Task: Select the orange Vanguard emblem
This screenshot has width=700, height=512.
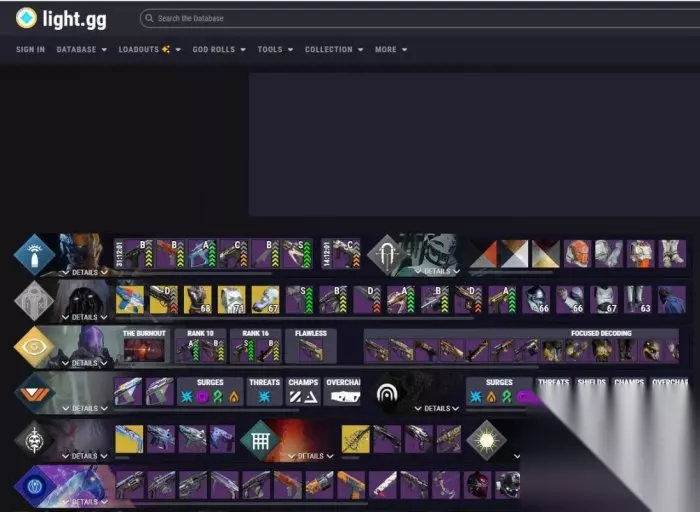Action: pyautogui.click(x=34, y=393)
